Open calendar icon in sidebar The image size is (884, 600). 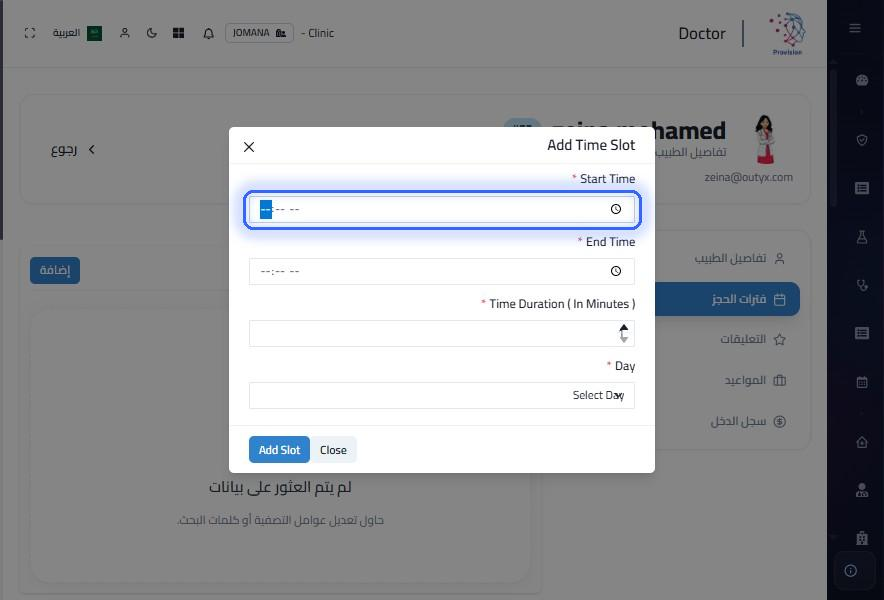tap(862, 382)
